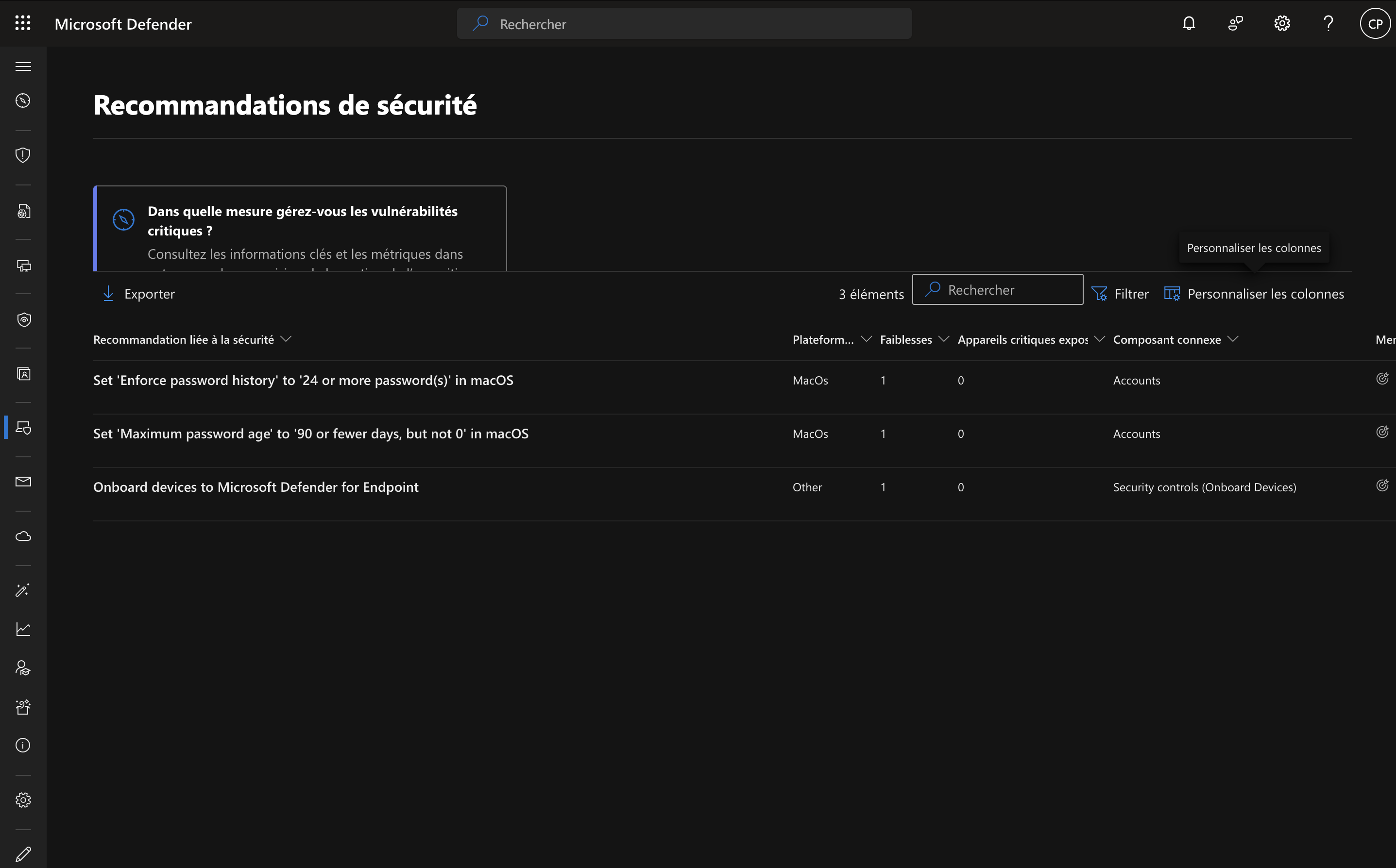Open the app launcher grid icon
Image resolution: width=1396 pixels, height=868 pixels.
[23, 23]
